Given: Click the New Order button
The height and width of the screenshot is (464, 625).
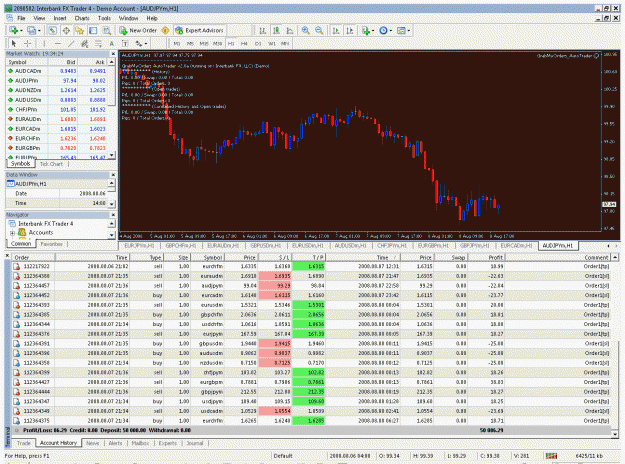Looking at the screenshot, I should (x=138, y=30).
